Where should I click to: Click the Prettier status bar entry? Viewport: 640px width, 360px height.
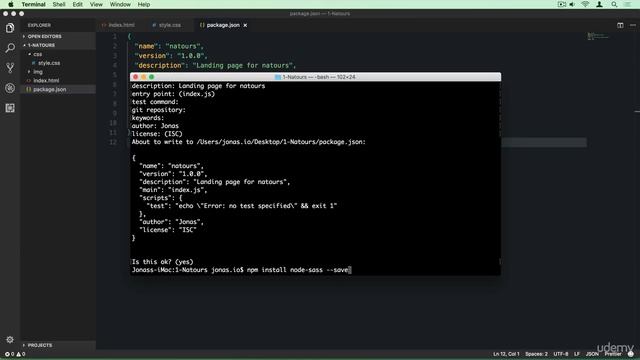(613, 354)
